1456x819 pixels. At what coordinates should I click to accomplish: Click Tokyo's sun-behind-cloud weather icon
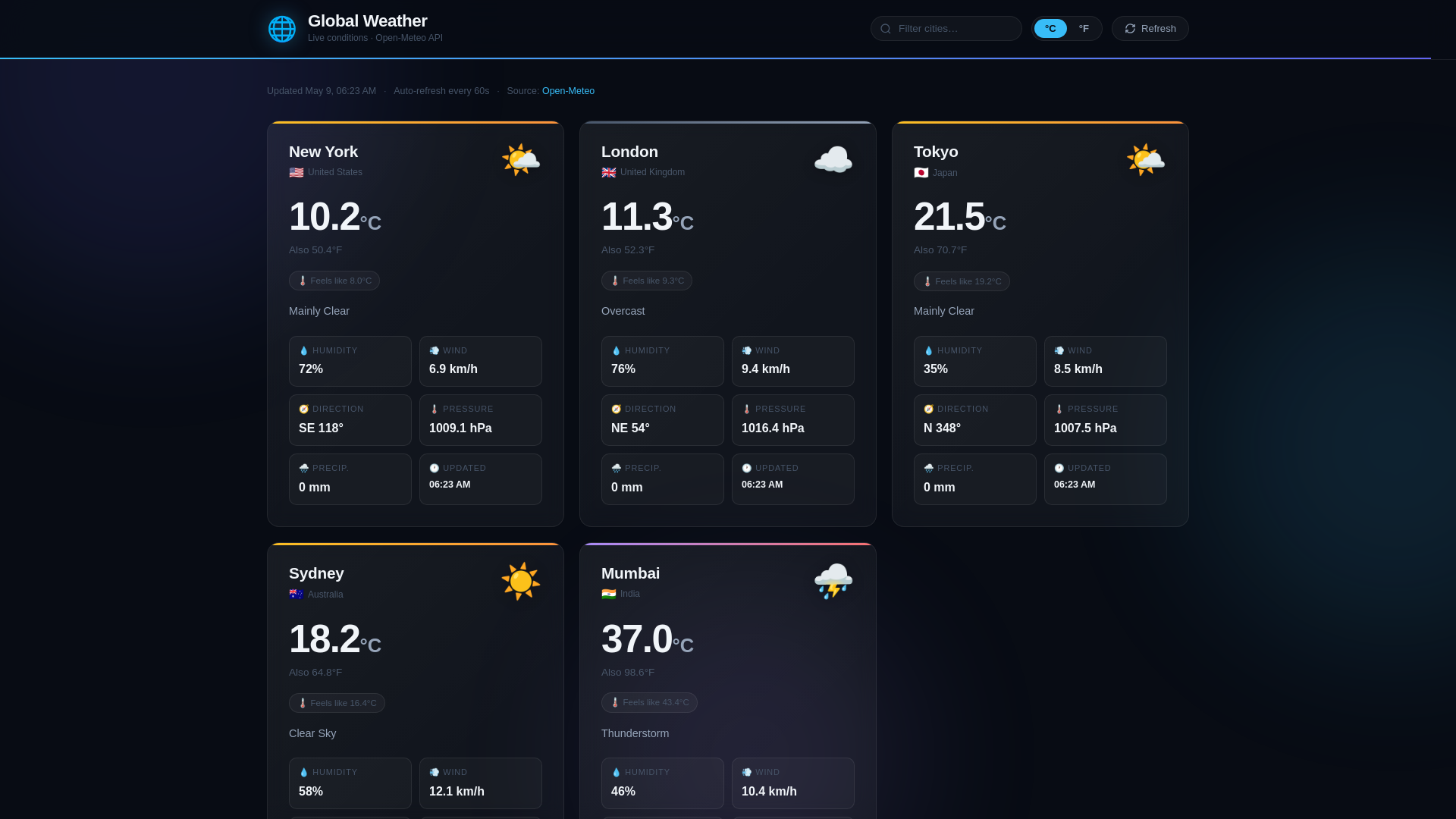coord(1146,160)
